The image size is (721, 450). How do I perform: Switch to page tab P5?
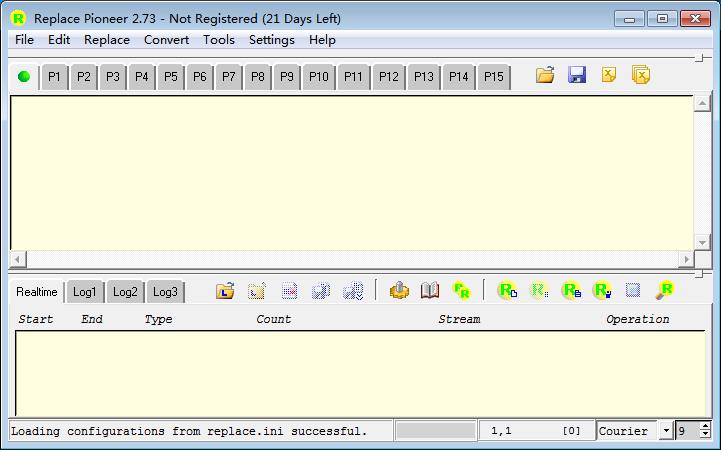click(x=171, y=77)
